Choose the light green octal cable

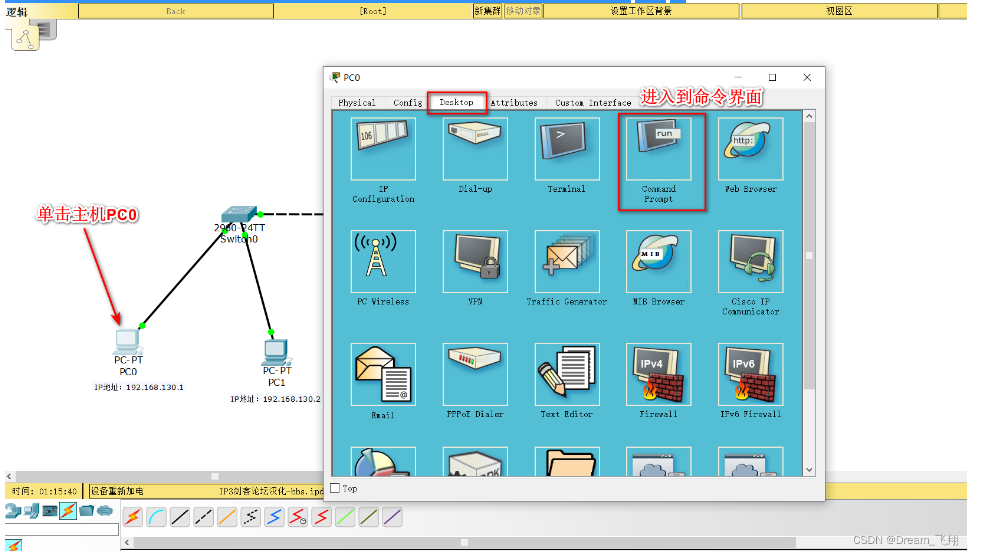pyautogui.click(x=345, y=517)
